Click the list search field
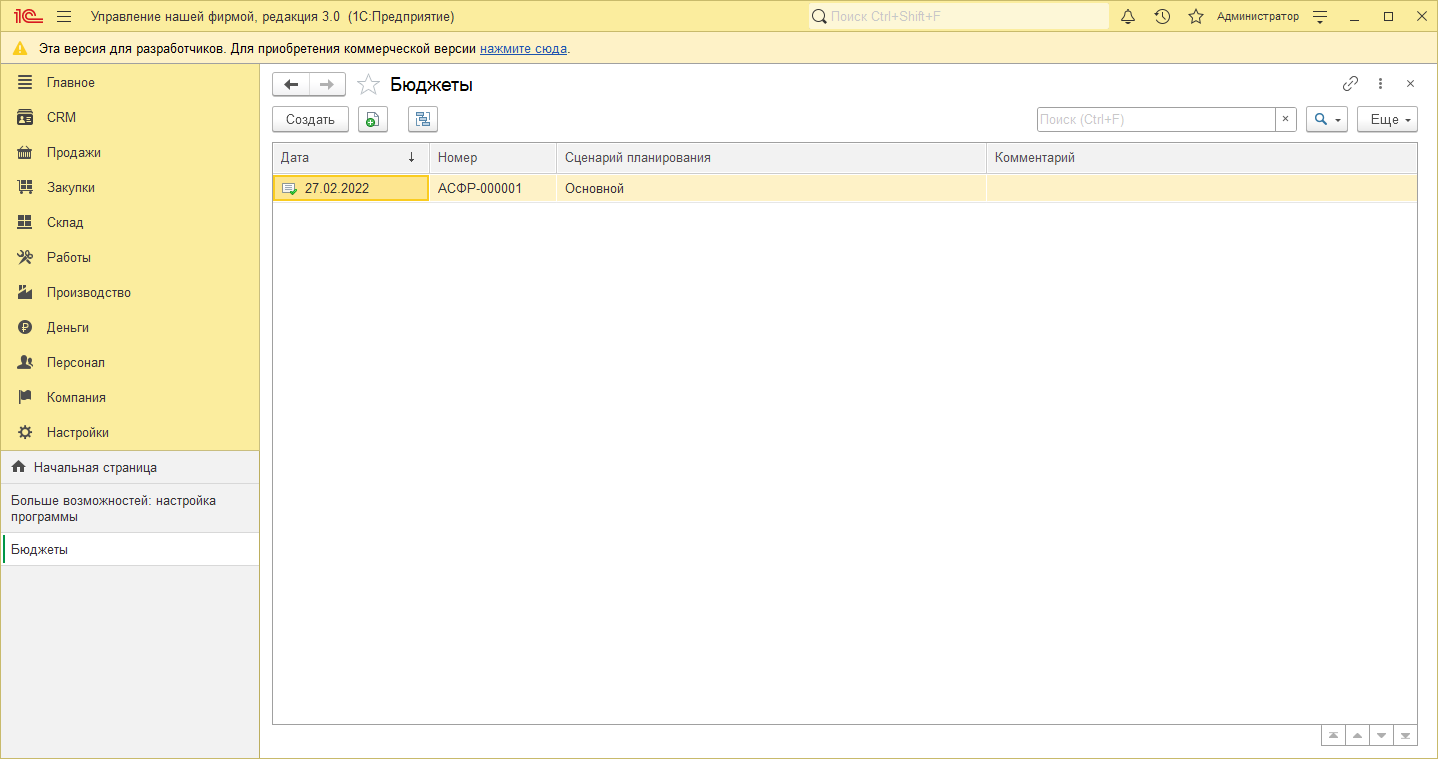The height and width of the screenshot is (759, 1438). click(x=1155, y=120)
